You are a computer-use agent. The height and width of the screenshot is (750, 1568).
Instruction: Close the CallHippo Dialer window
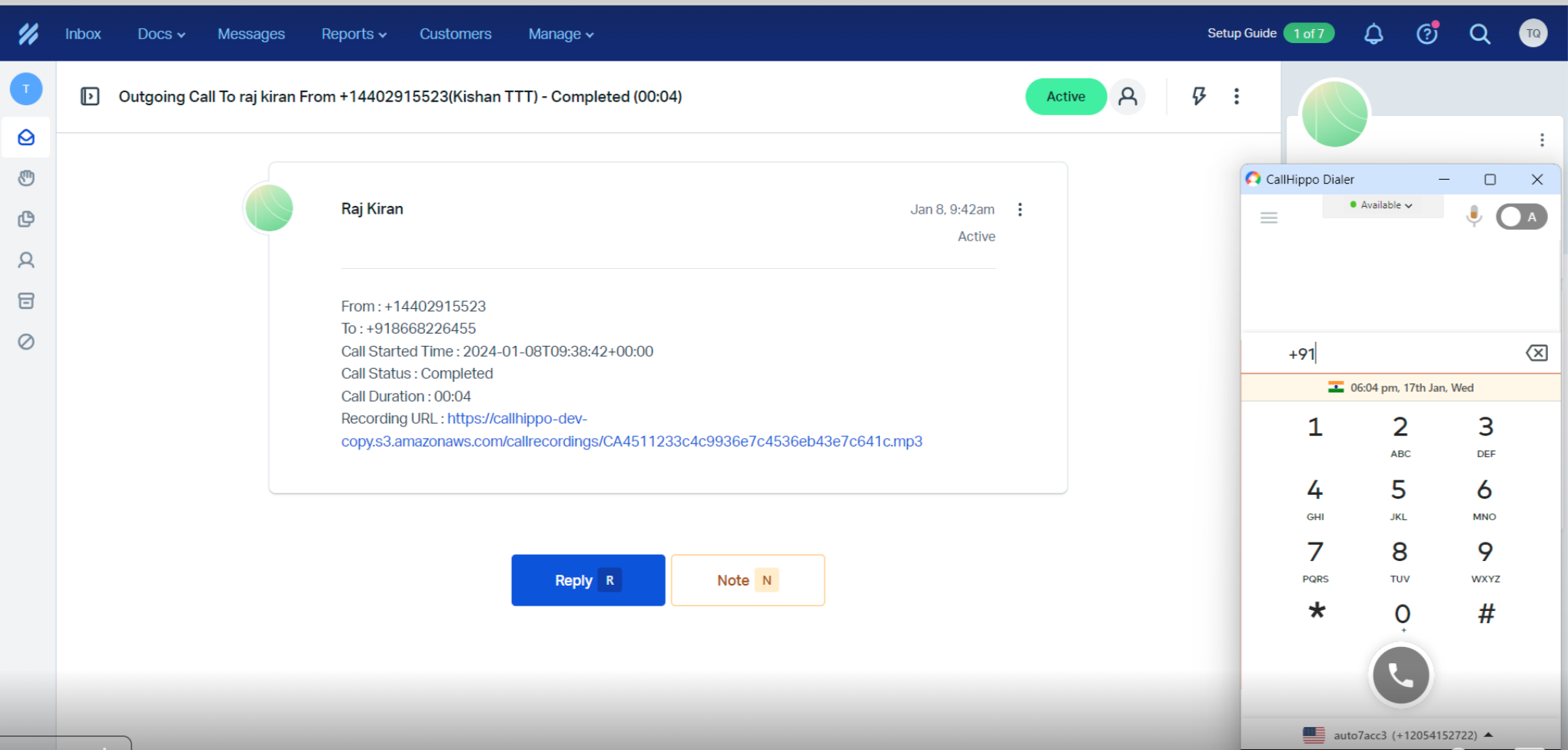(x=1537, y=179)
